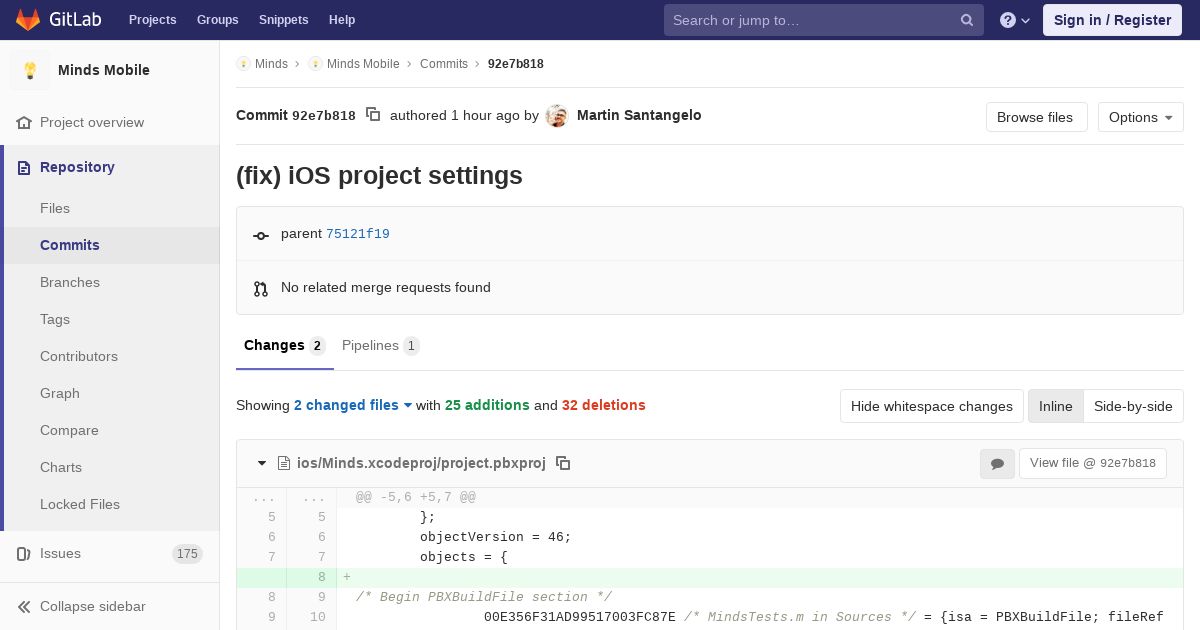Open Branches in the Repository sidebar
This screenshot has height=630, width=1200.
click(70, 282)
